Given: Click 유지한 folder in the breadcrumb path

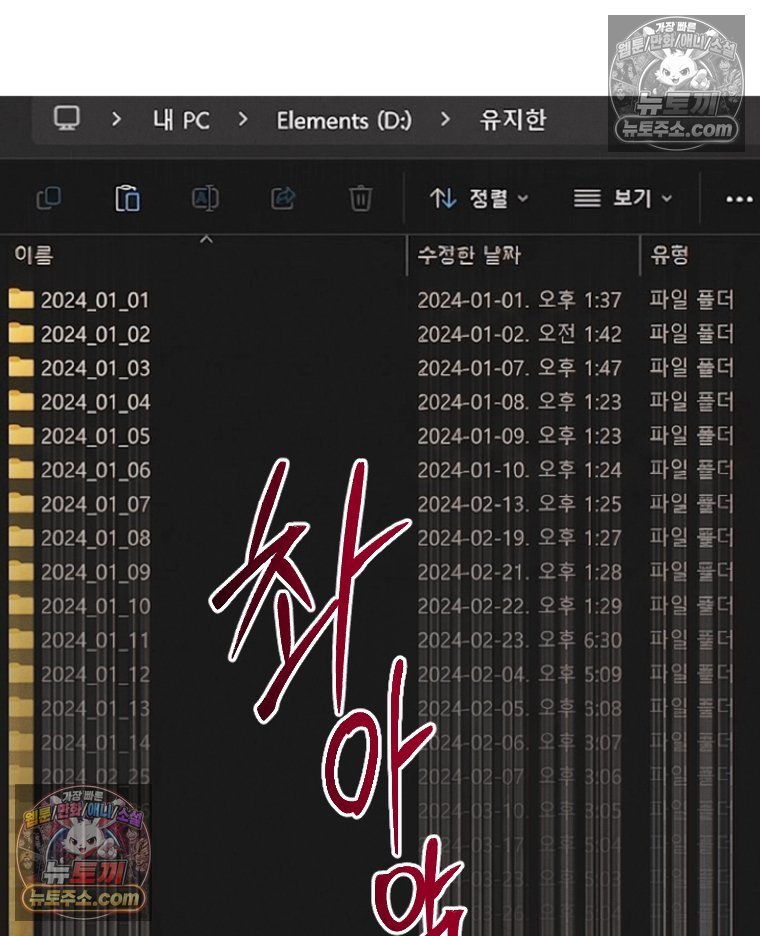Looking at the screenshot, I should tap(513, 119).
